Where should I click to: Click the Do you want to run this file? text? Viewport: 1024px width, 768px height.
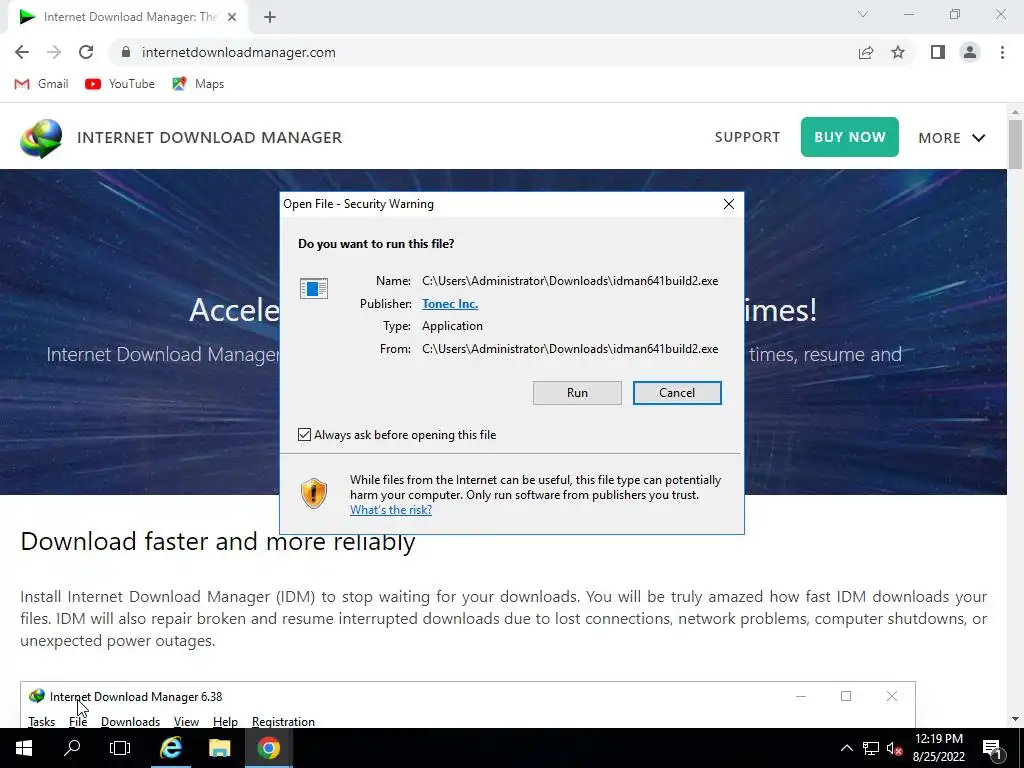376,244
